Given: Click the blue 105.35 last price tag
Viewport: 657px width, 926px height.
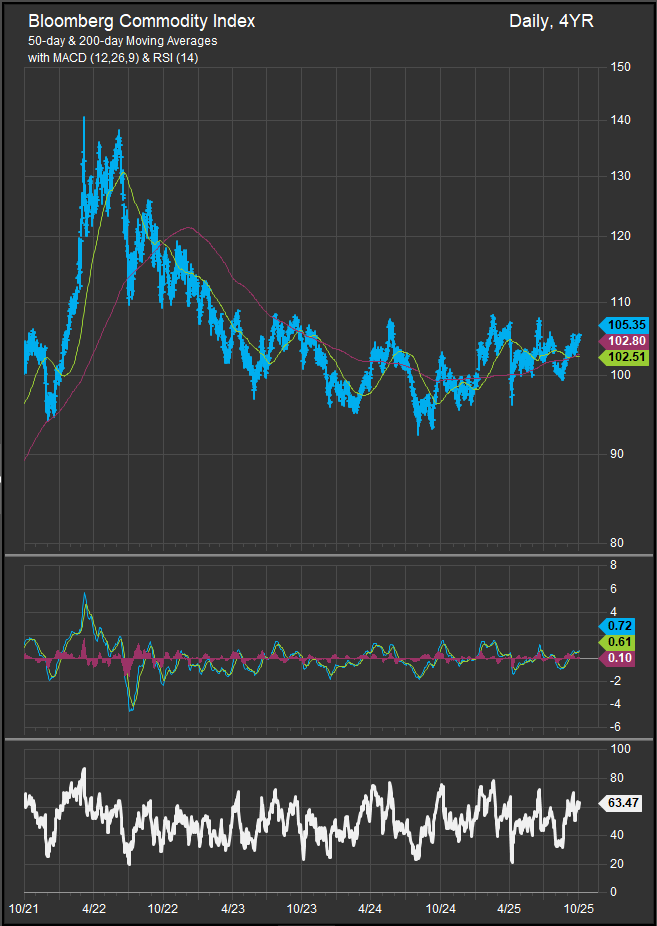Looking at the screenshot, I should (623, 325).
